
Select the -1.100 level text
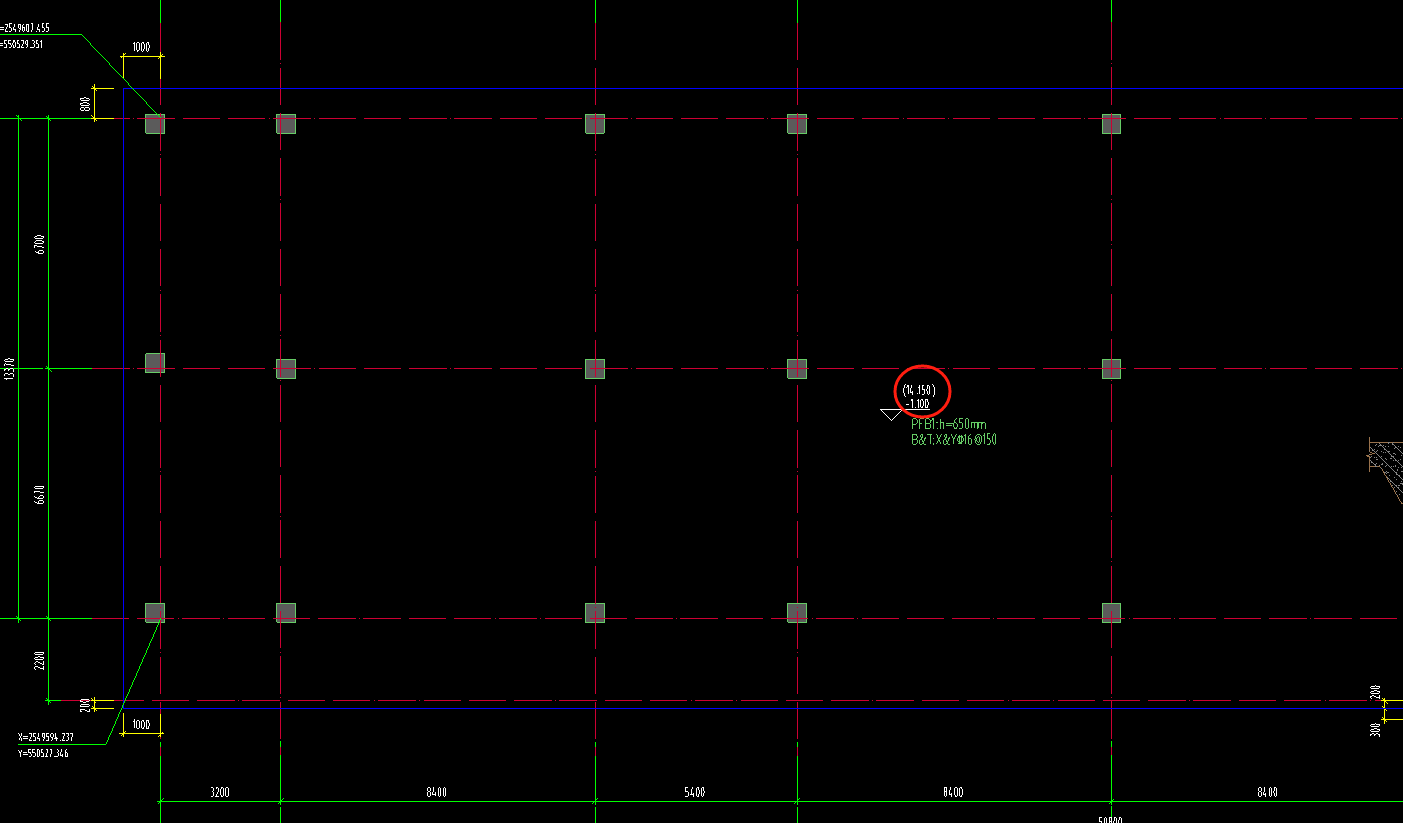pos(918,404)
